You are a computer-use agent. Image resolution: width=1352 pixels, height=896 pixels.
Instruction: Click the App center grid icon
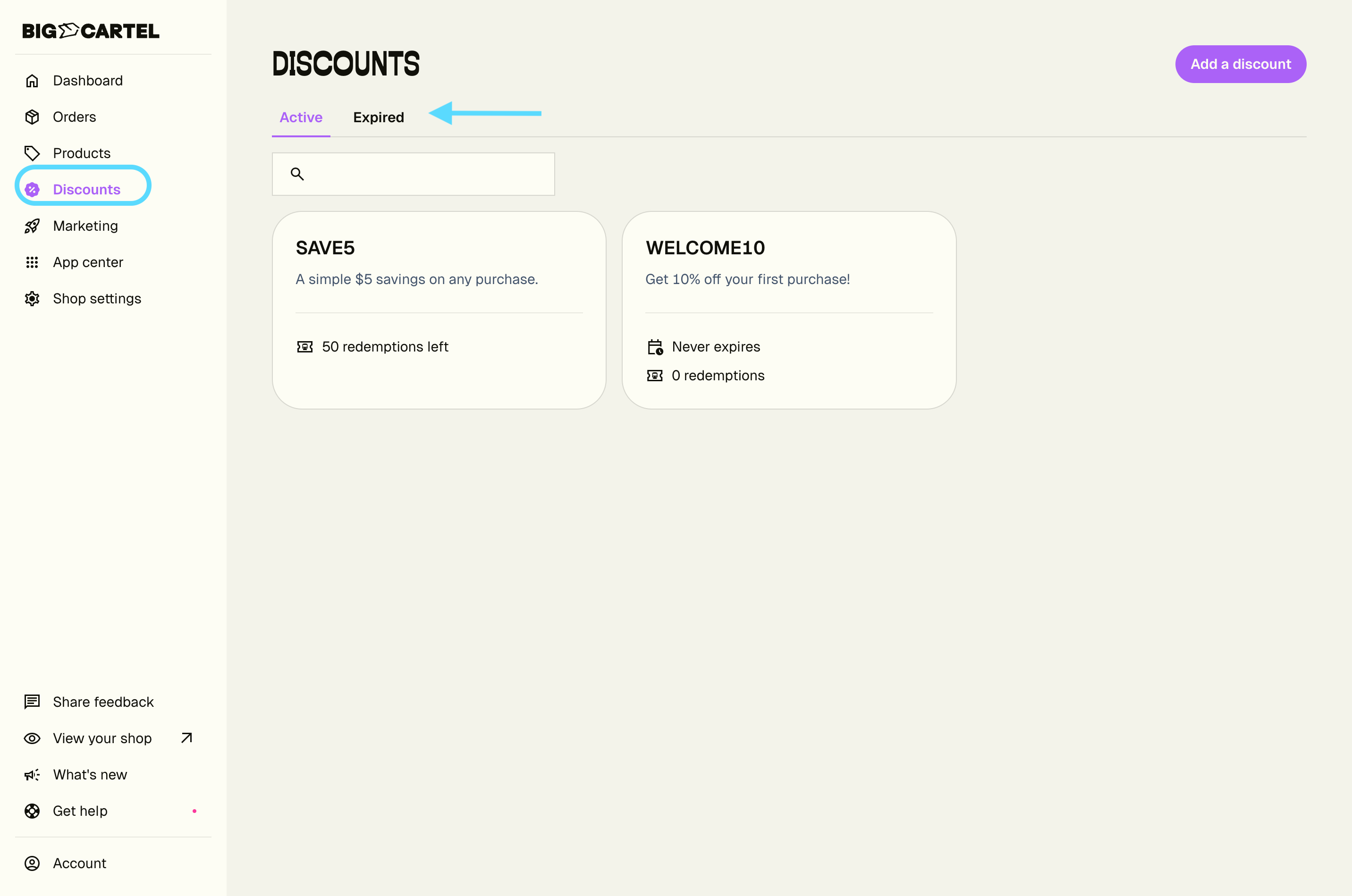(x=32, y=262)
